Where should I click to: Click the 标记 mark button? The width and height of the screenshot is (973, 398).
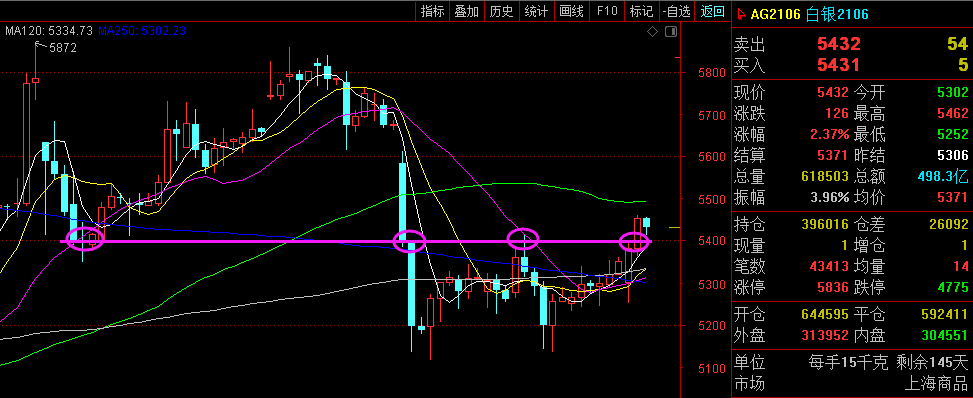tap(641, 11)
